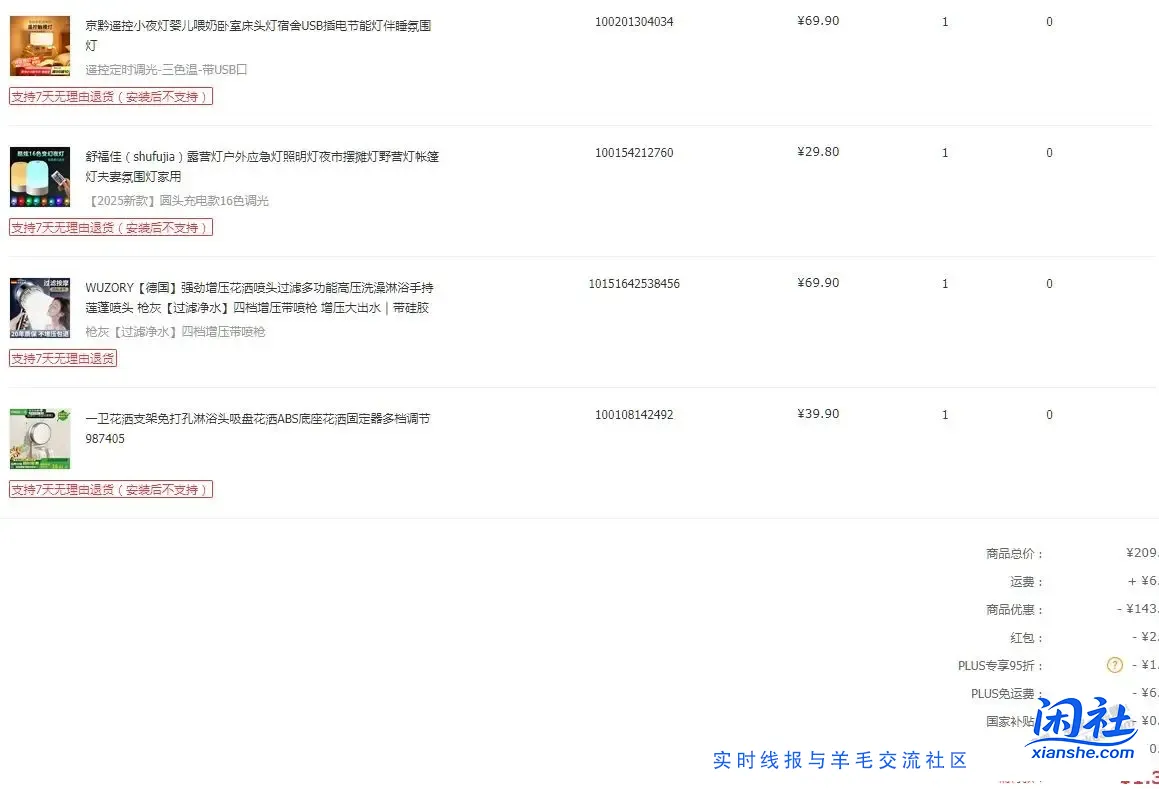Click the 国家补贴 subsidy label
Viewport: 1159px width, 789px height.
(x=1011, y=720)
